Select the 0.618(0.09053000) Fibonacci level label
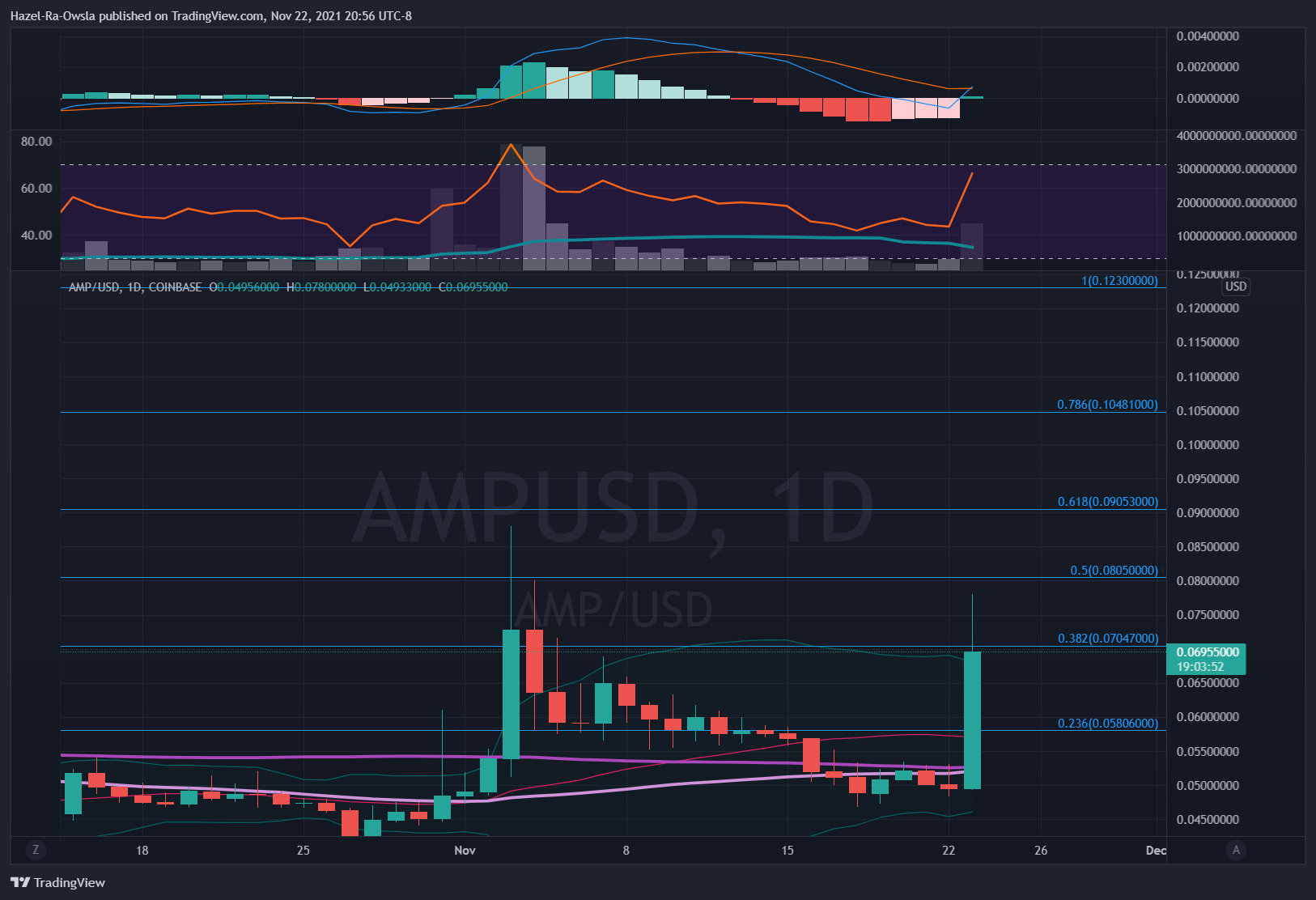Screen dimensions: 1316x900 (1108, 502)
